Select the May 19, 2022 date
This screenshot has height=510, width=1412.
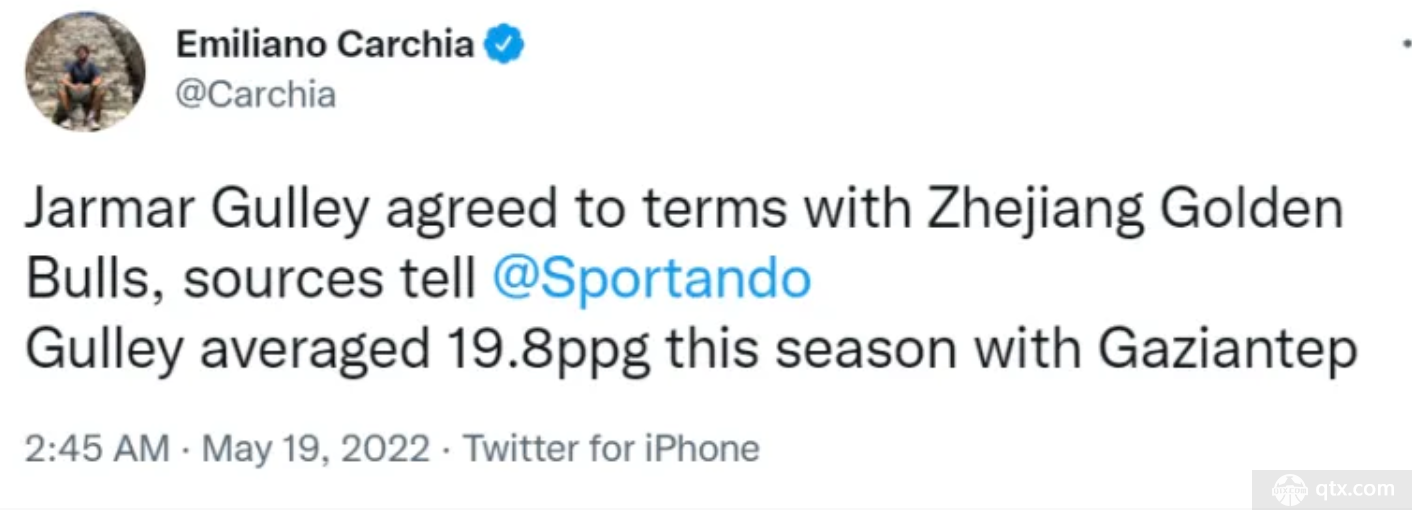(316, 449)
